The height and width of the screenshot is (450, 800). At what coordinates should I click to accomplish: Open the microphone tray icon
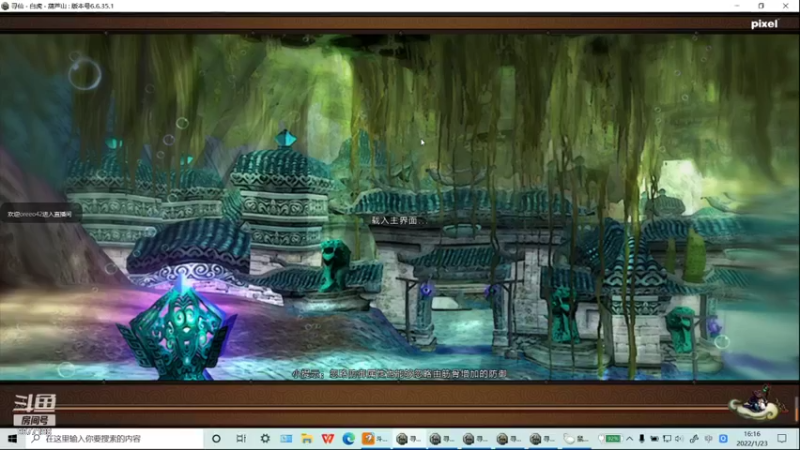(641, 439)
